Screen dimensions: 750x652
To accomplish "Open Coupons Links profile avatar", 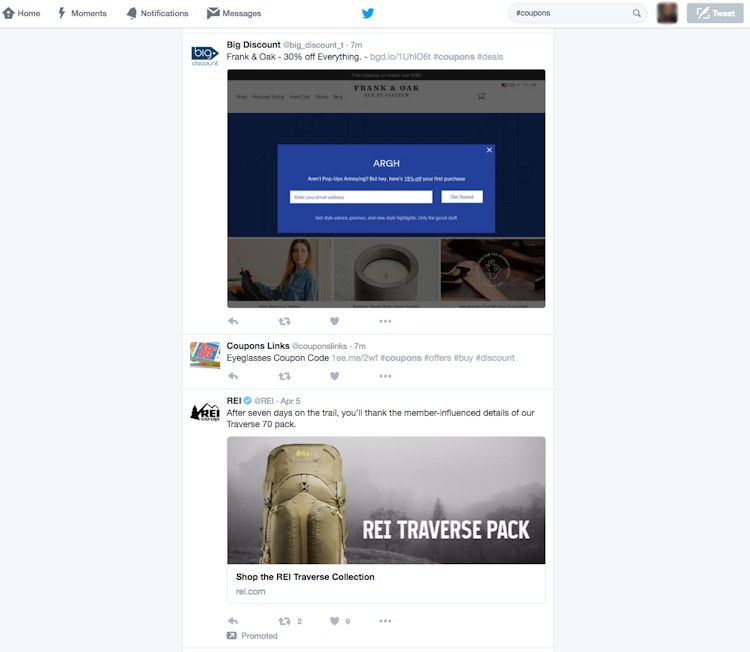I will 205,355.
